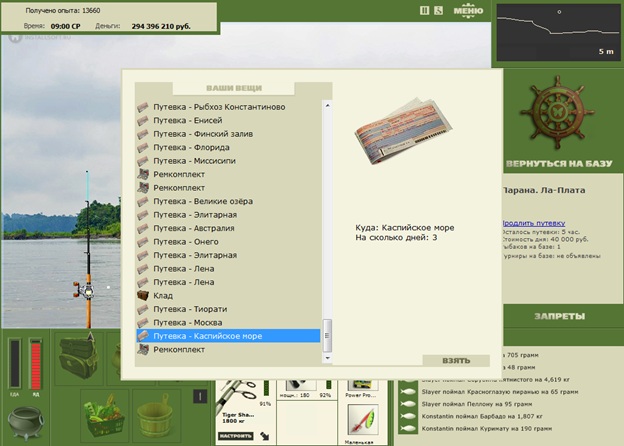624x446 pixels.
Task: Click the Продлить путевку link
Action: click(533, 223)
